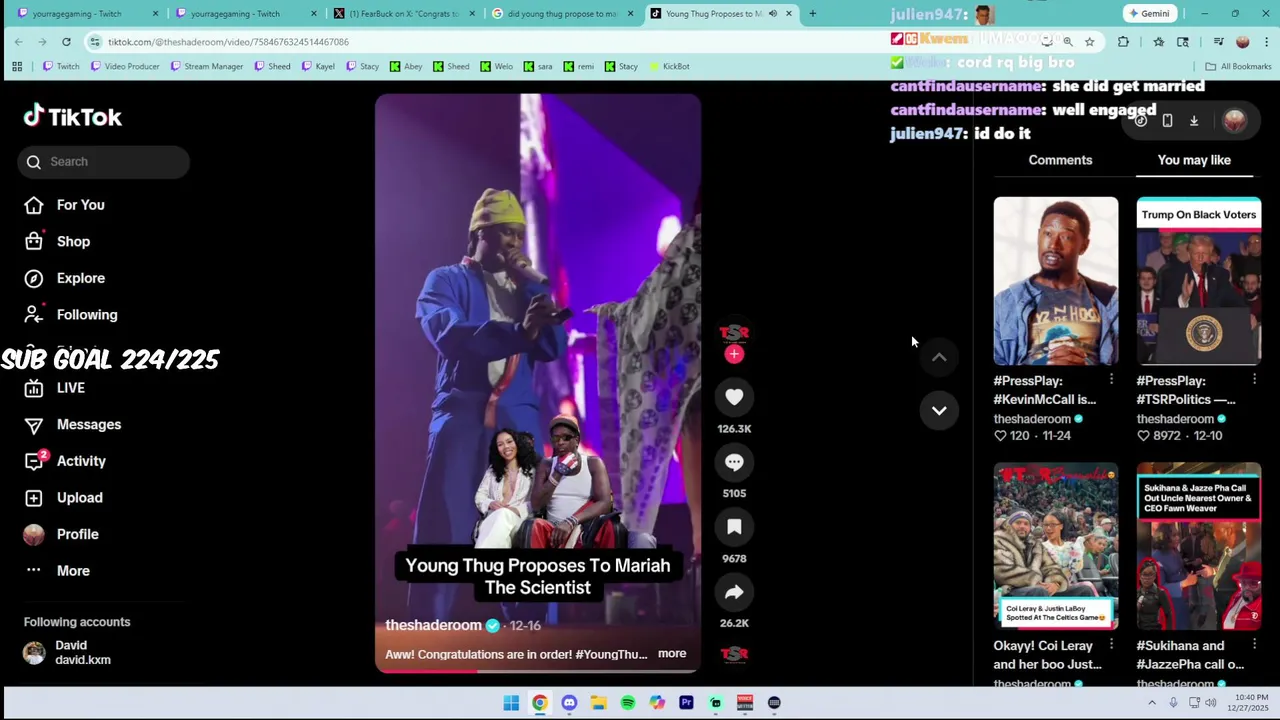Open options for Sukihana video card
Screen dimensions: 1280x720
point(1254,645)
